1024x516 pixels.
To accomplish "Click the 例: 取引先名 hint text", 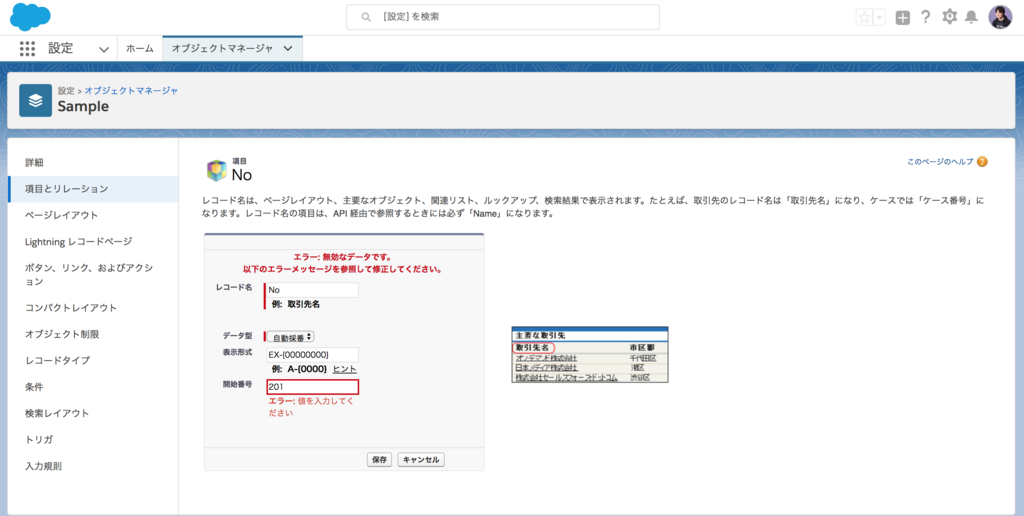I will point(296,304).
